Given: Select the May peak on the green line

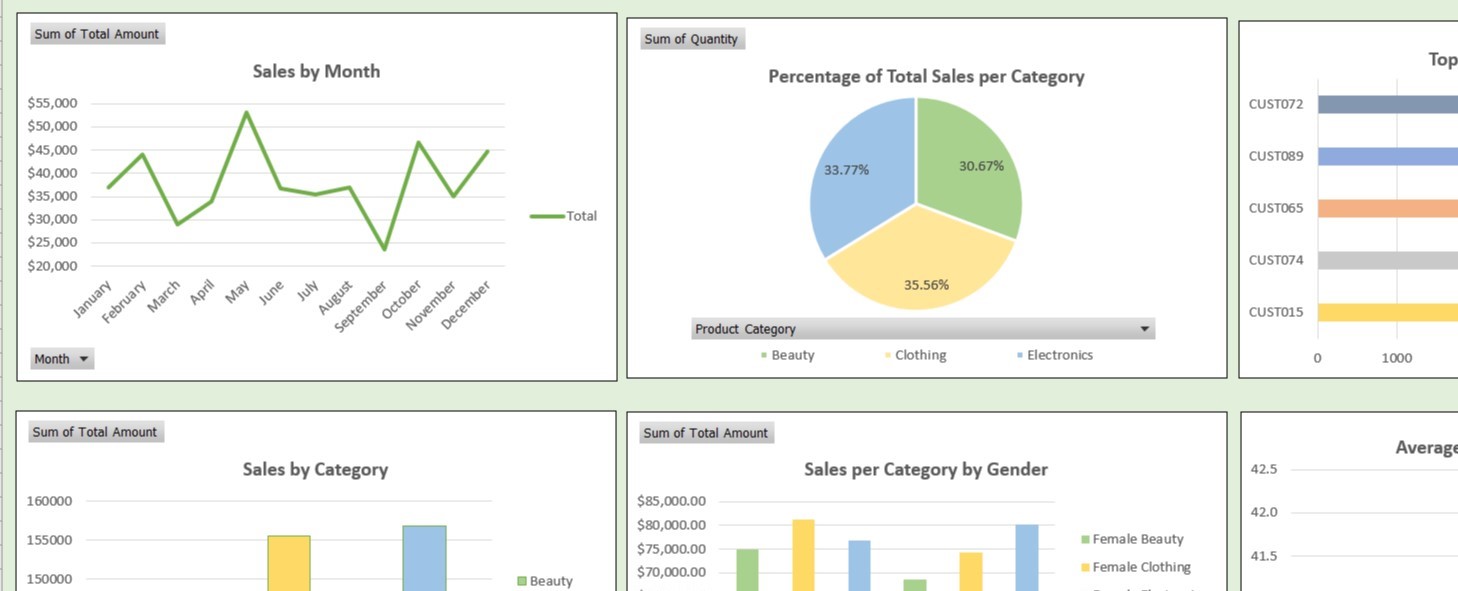Looking at the screenshot, I should [246, 112].
